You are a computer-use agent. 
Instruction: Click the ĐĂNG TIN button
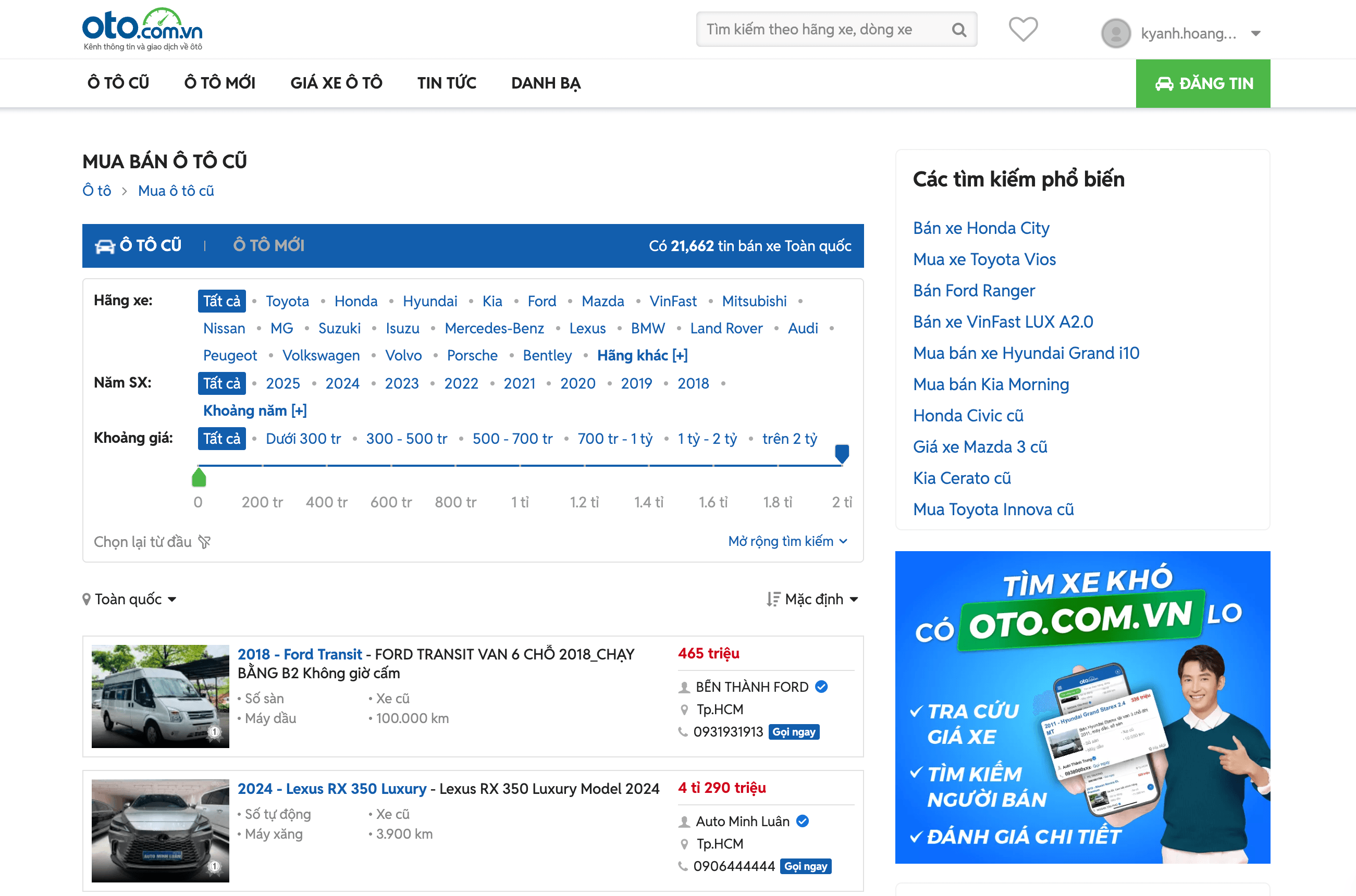point(1203,83)
